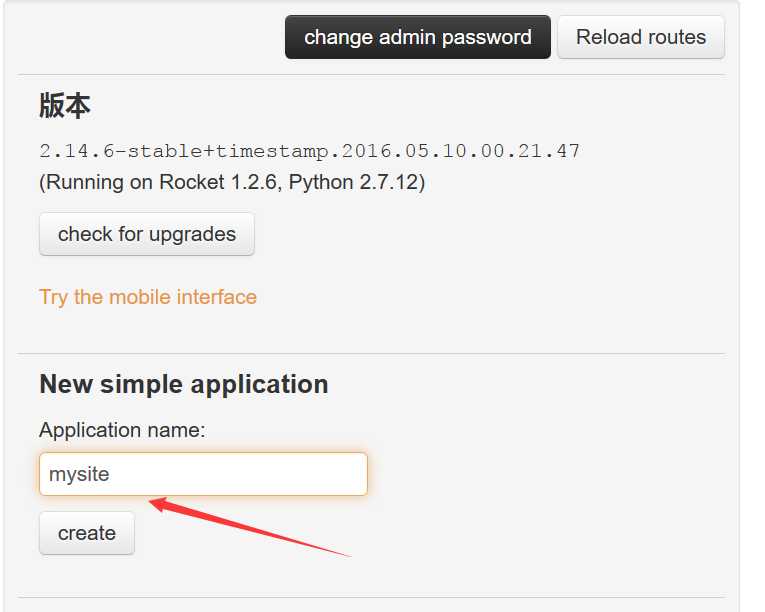Image resolution: width=765 pixels, height=612 pixels.
Task: Click the word 'password' on dark button
Action: 487,37
